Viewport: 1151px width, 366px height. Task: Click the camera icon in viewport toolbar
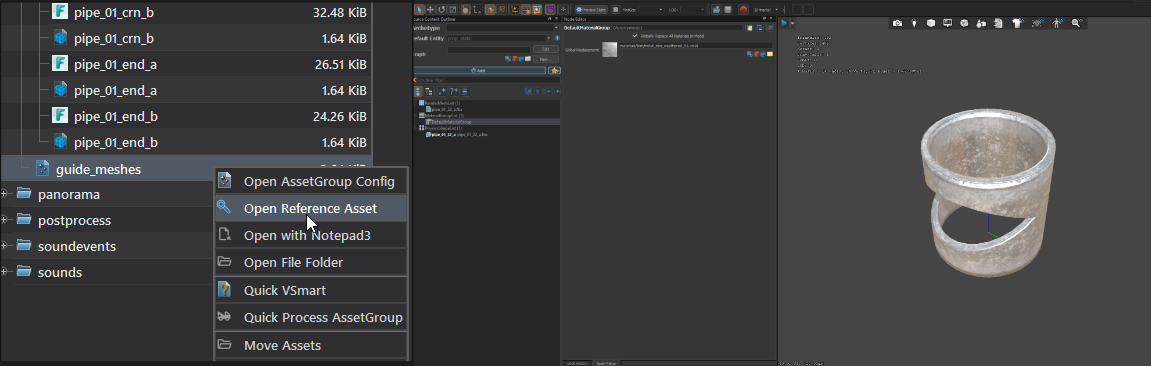pyautogui.click(x=897, y=23)
